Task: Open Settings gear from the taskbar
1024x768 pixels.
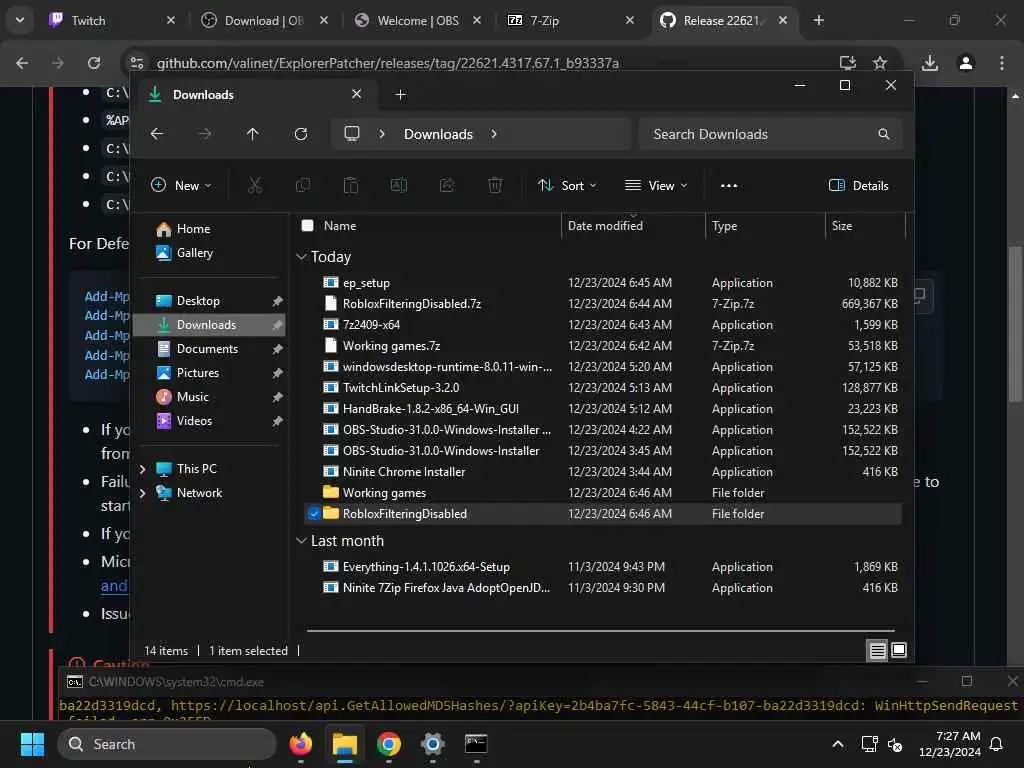Action: click(x=432, y=744)
